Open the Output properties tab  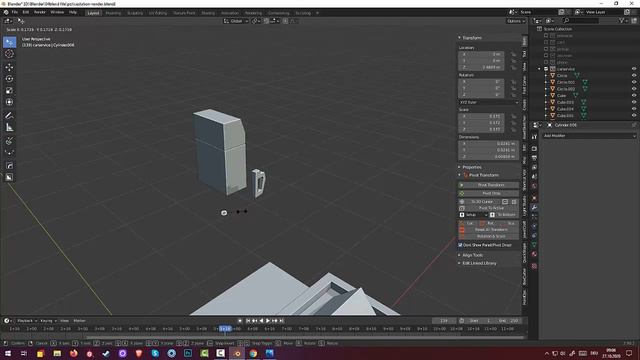coord(534,158)
